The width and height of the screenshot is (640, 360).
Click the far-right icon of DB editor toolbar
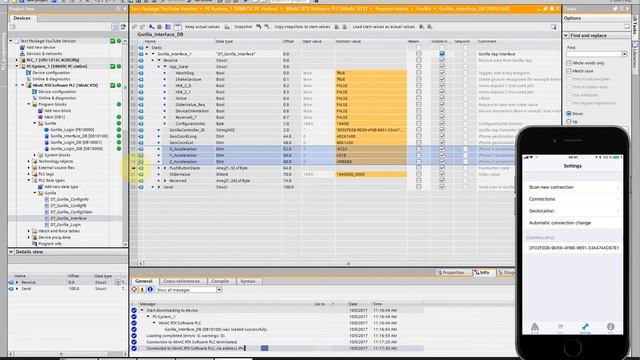point(553,27)
